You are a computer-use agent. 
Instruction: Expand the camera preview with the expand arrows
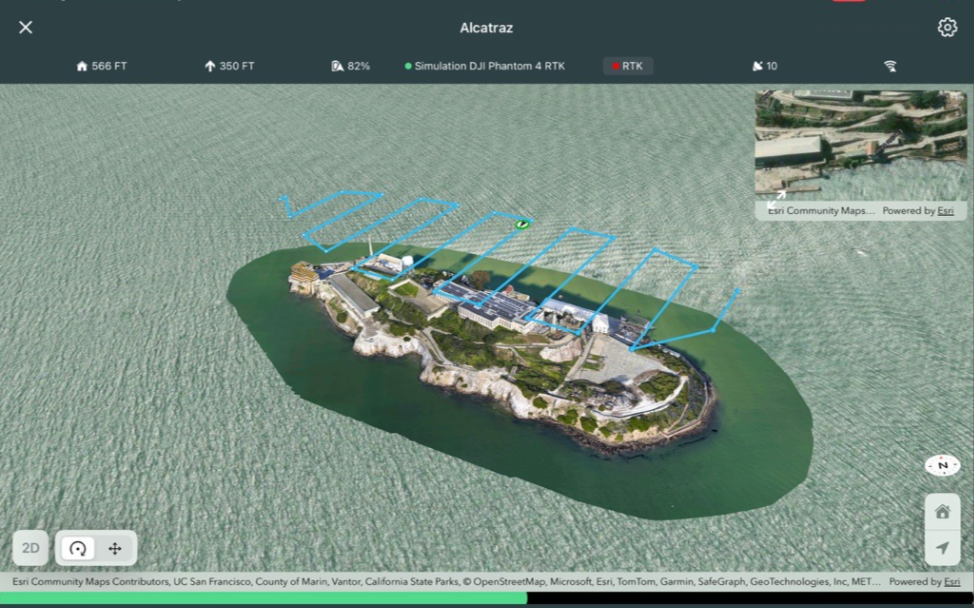click(775, 200)
